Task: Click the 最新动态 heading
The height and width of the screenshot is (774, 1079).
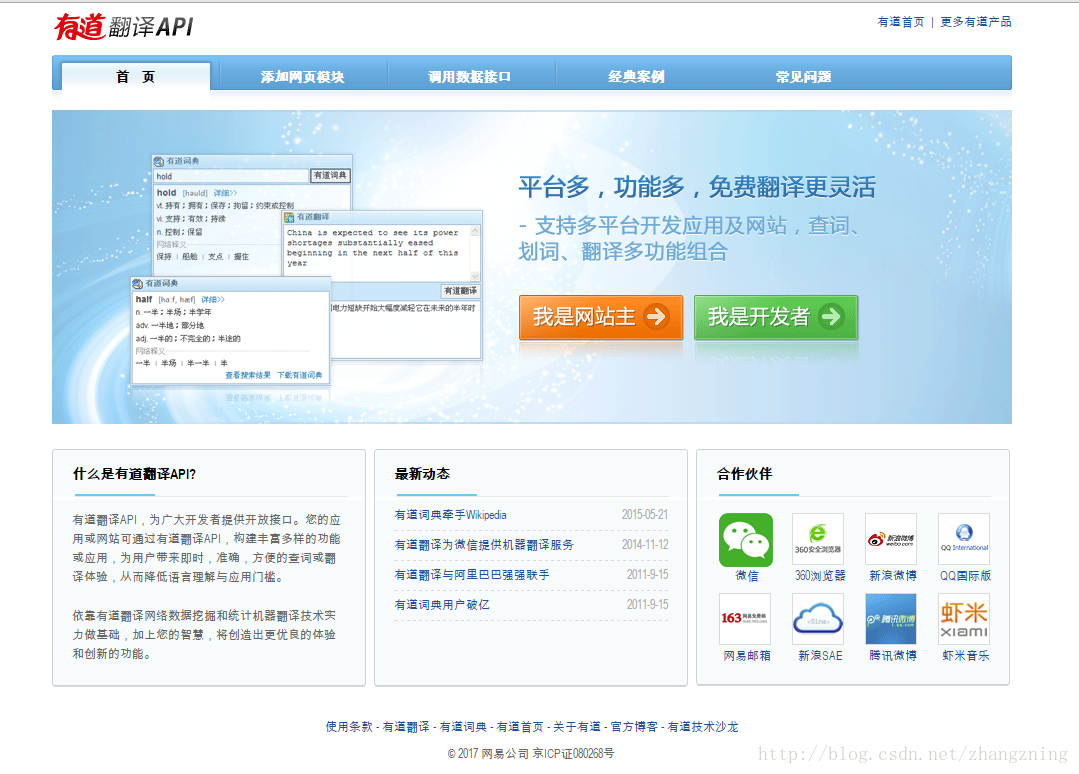Action: tap(422, 474)
